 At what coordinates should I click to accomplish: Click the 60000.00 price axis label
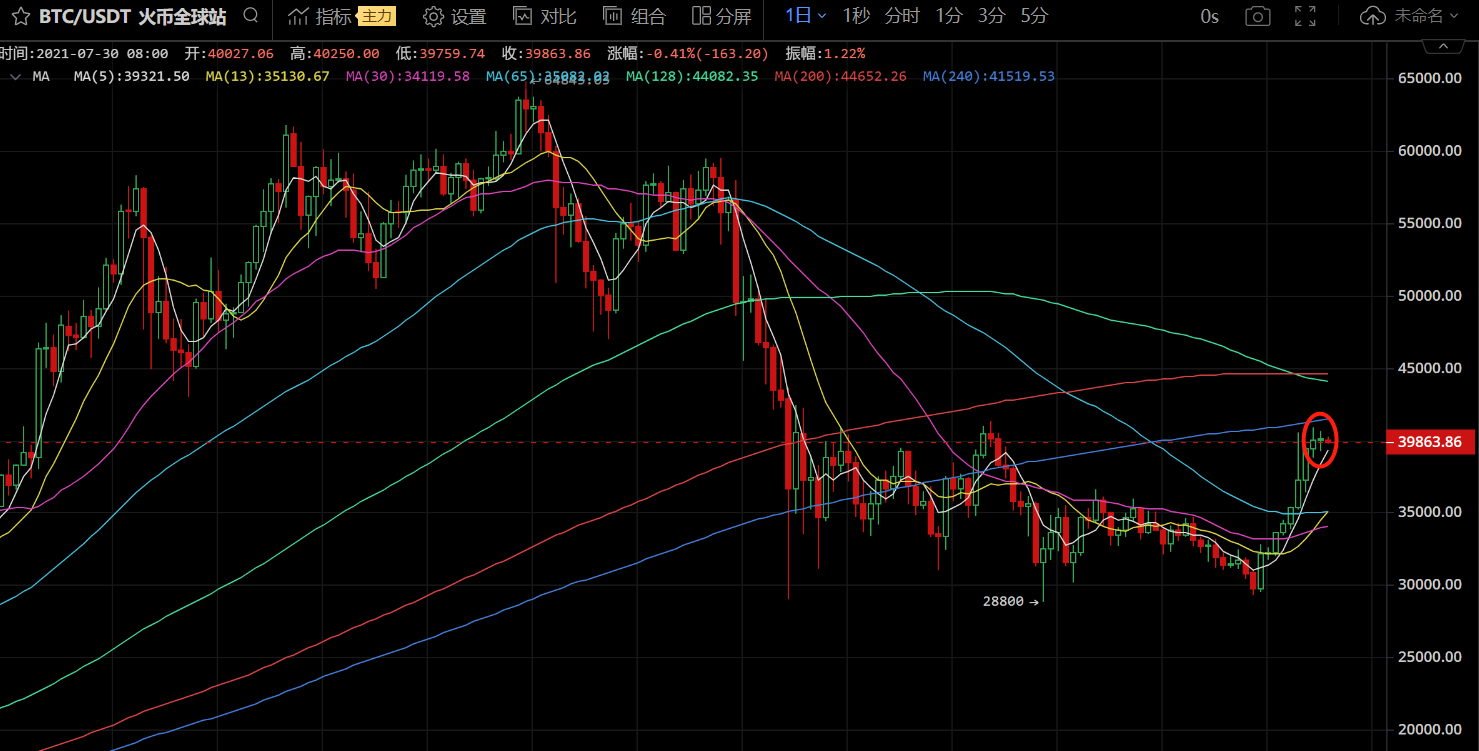coord(1432,150)
